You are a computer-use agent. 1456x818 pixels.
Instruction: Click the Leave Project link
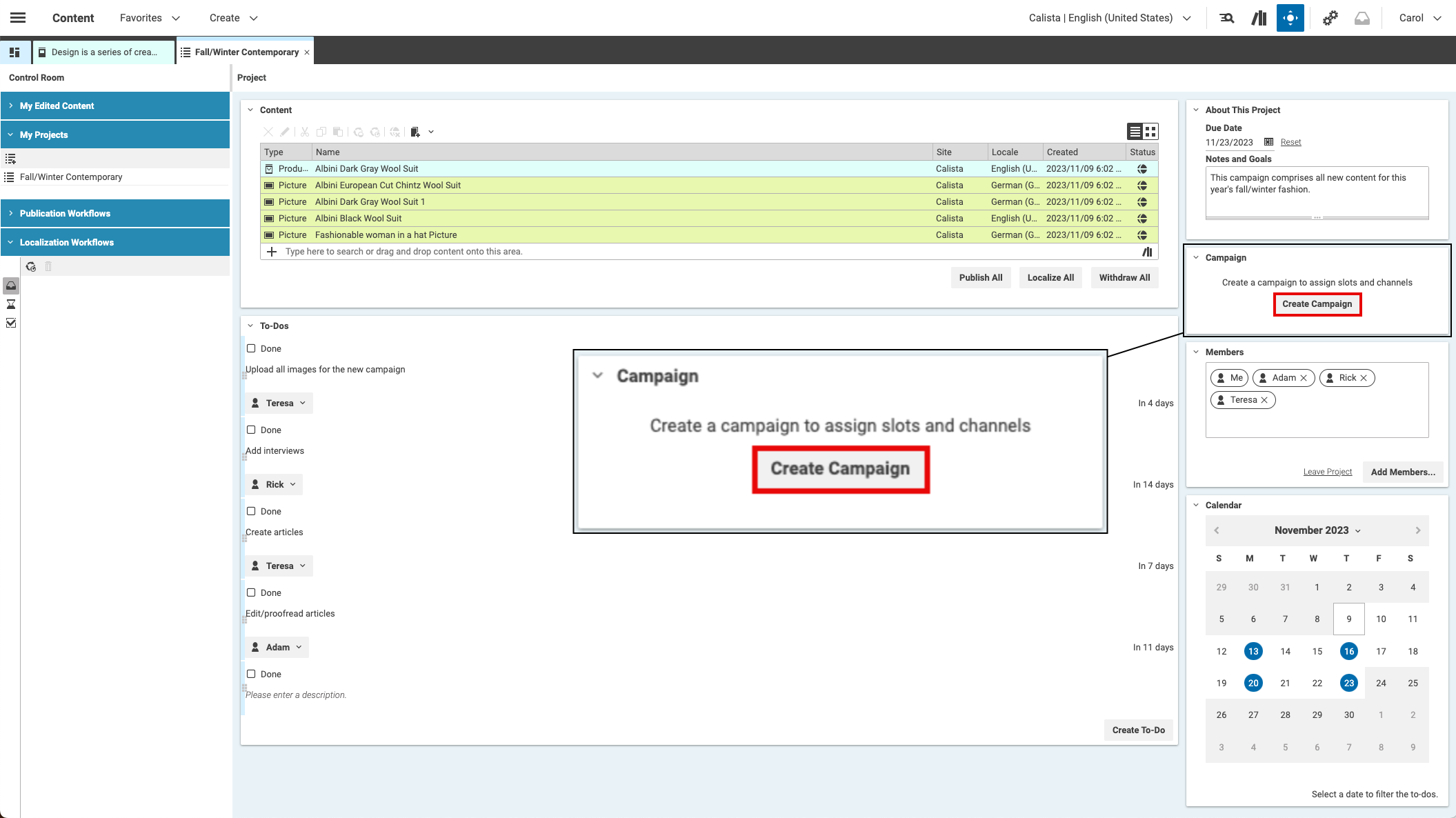coord(1327,472)
